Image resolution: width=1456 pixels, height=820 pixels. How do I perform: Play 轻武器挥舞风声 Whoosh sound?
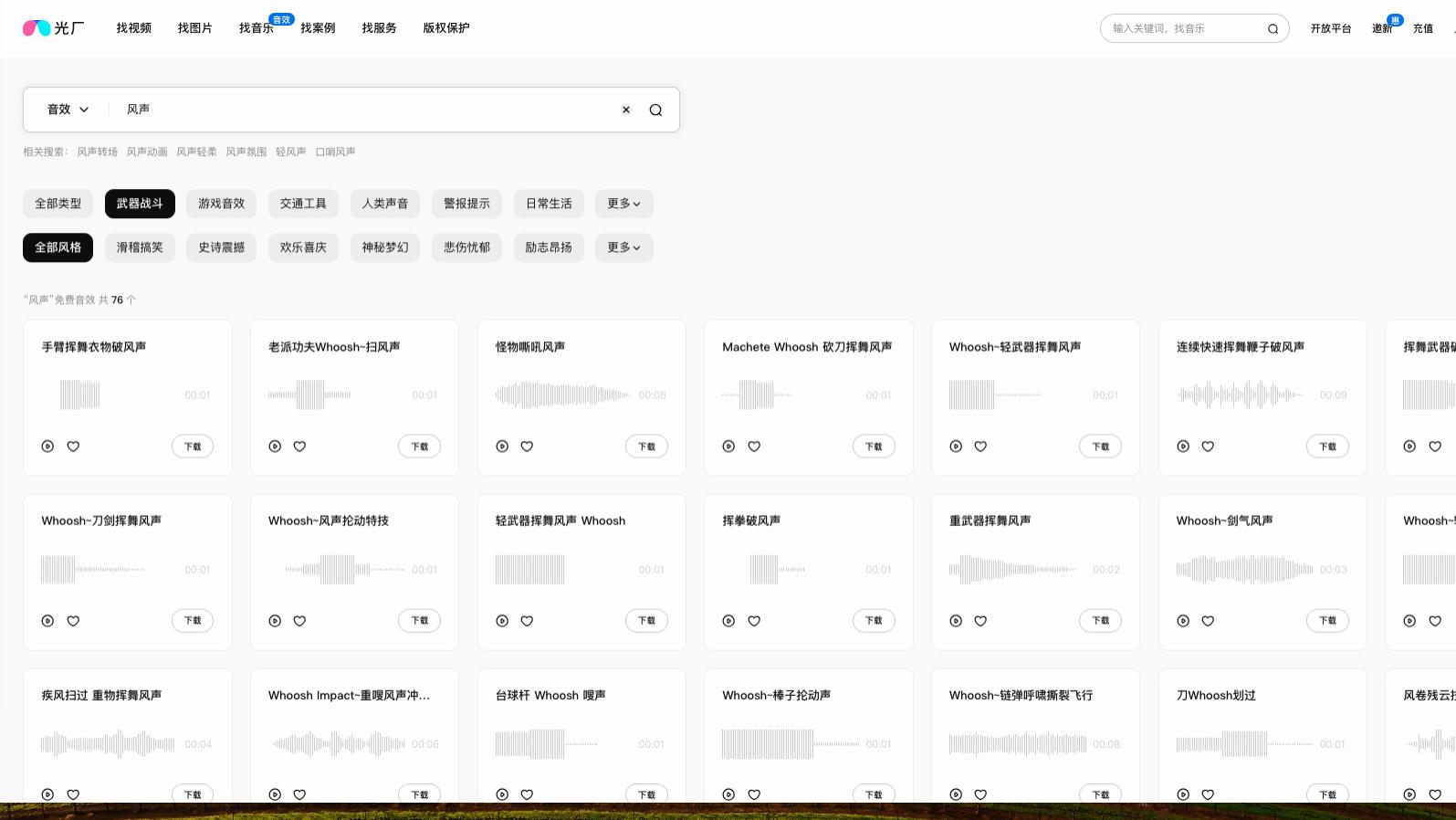click(x=502, y=621)
